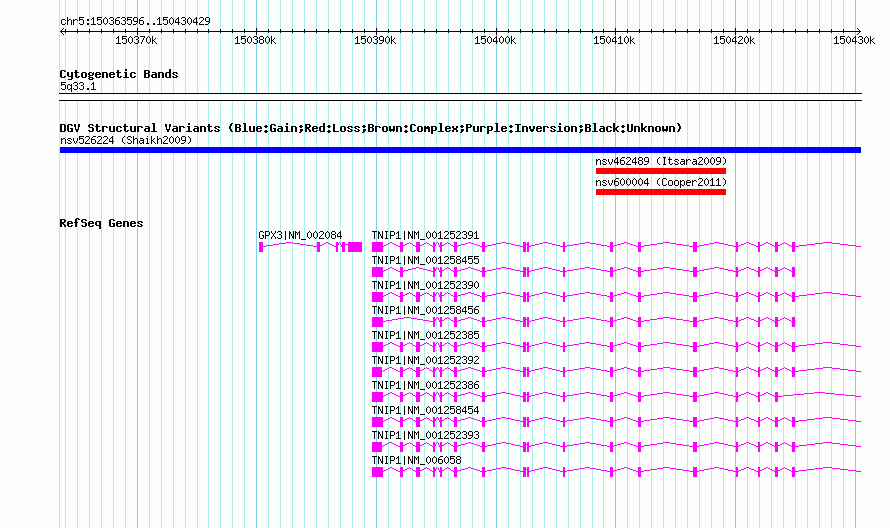Click the GPX3 gene's large last exon block
Image resolution: width=890 pixels, height=528 pixels.
pyautogui.click(x=355, y=247)
